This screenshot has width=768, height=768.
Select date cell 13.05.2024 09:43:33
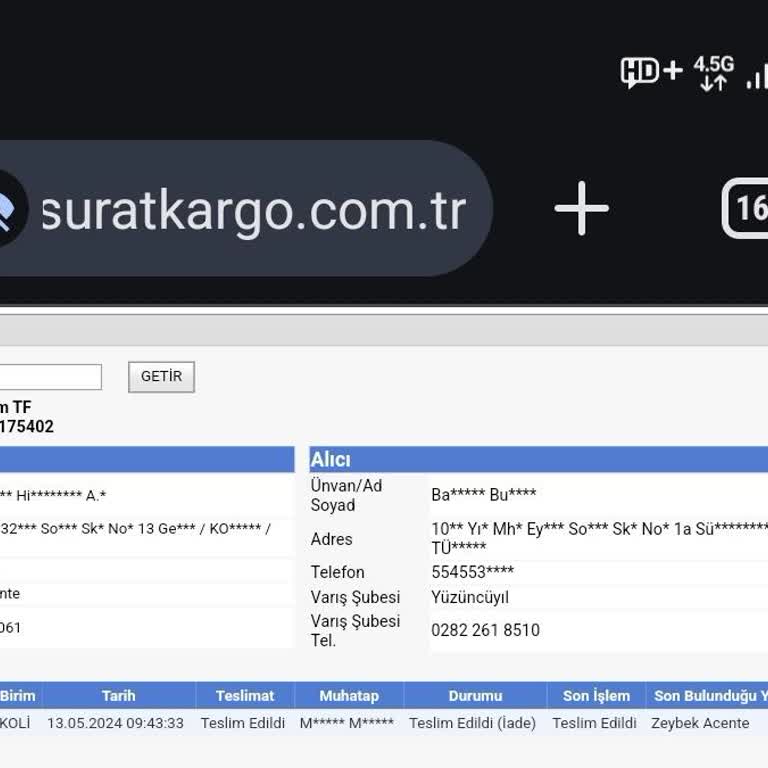116,723
